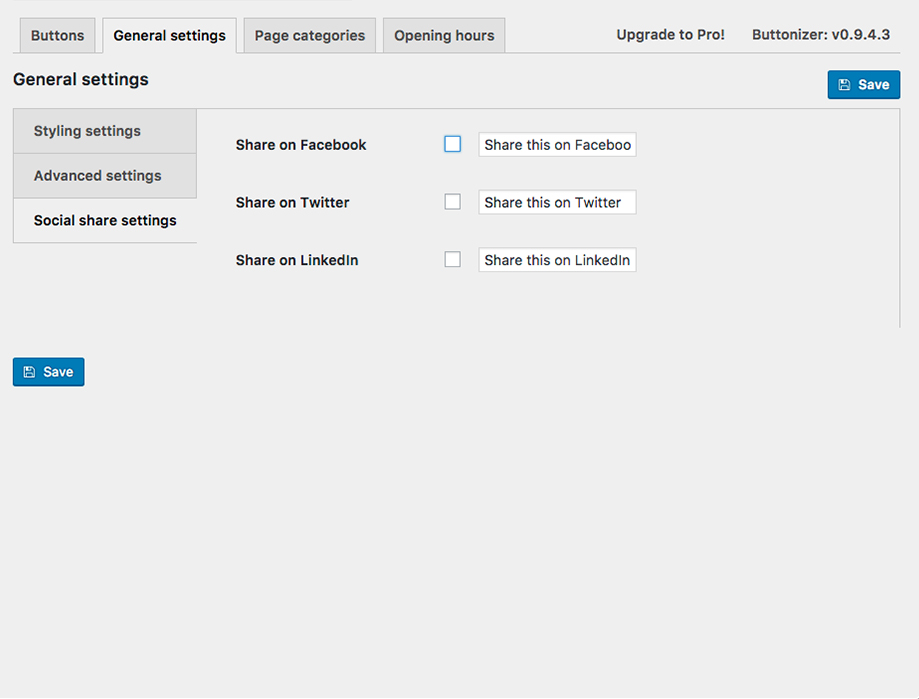Image resolution: width=919 pixels, height=699 pixels.
Task: Edit the LinkedIn share text field
Action: pos(557,261)
